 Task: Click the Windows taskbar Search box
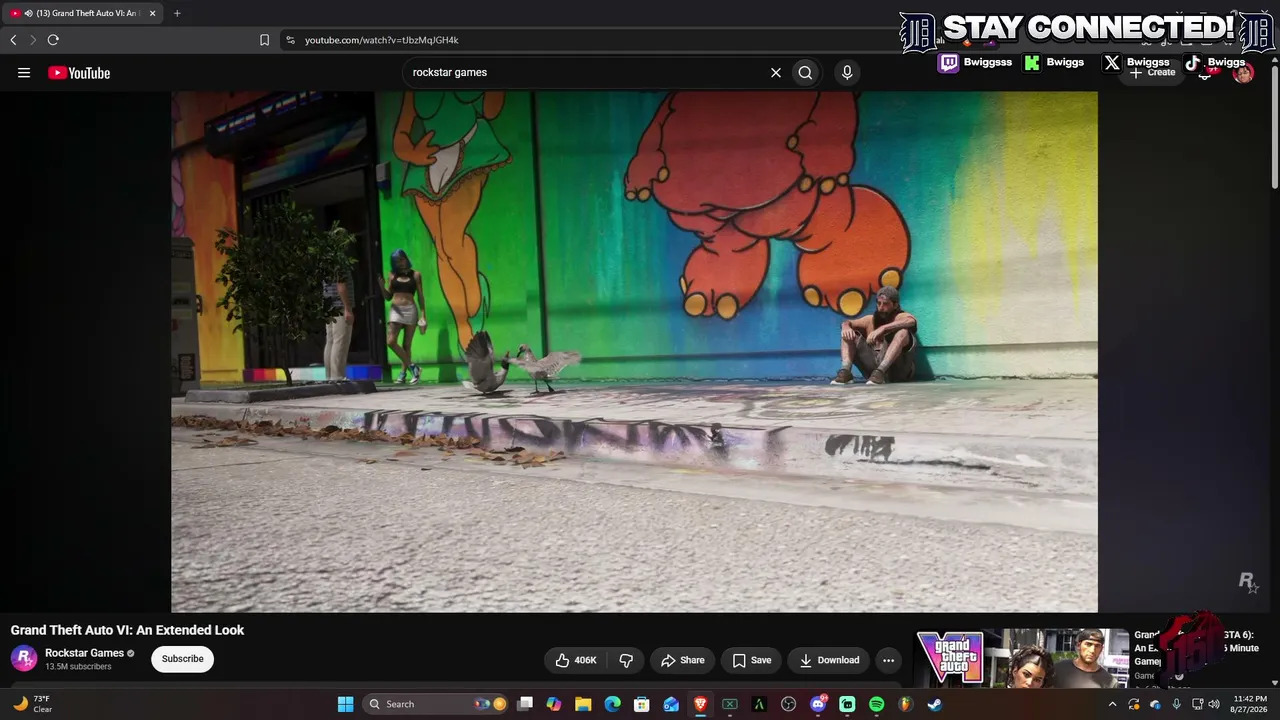coord(437,704)
